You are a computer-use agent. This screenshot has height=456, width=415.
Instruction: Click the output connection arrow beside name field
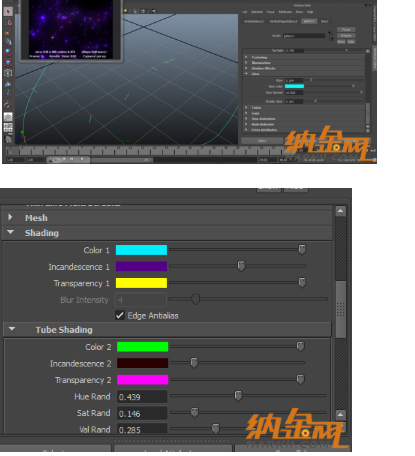coord(331,39)
